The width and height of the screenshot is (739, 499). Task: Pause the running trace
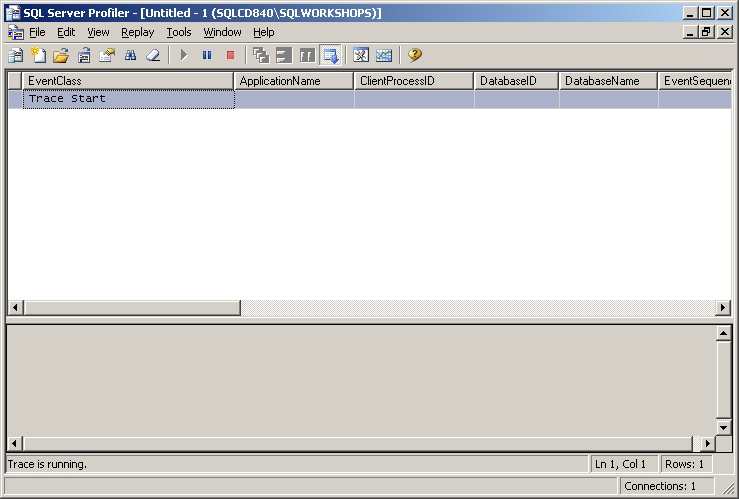coord(207,56)
